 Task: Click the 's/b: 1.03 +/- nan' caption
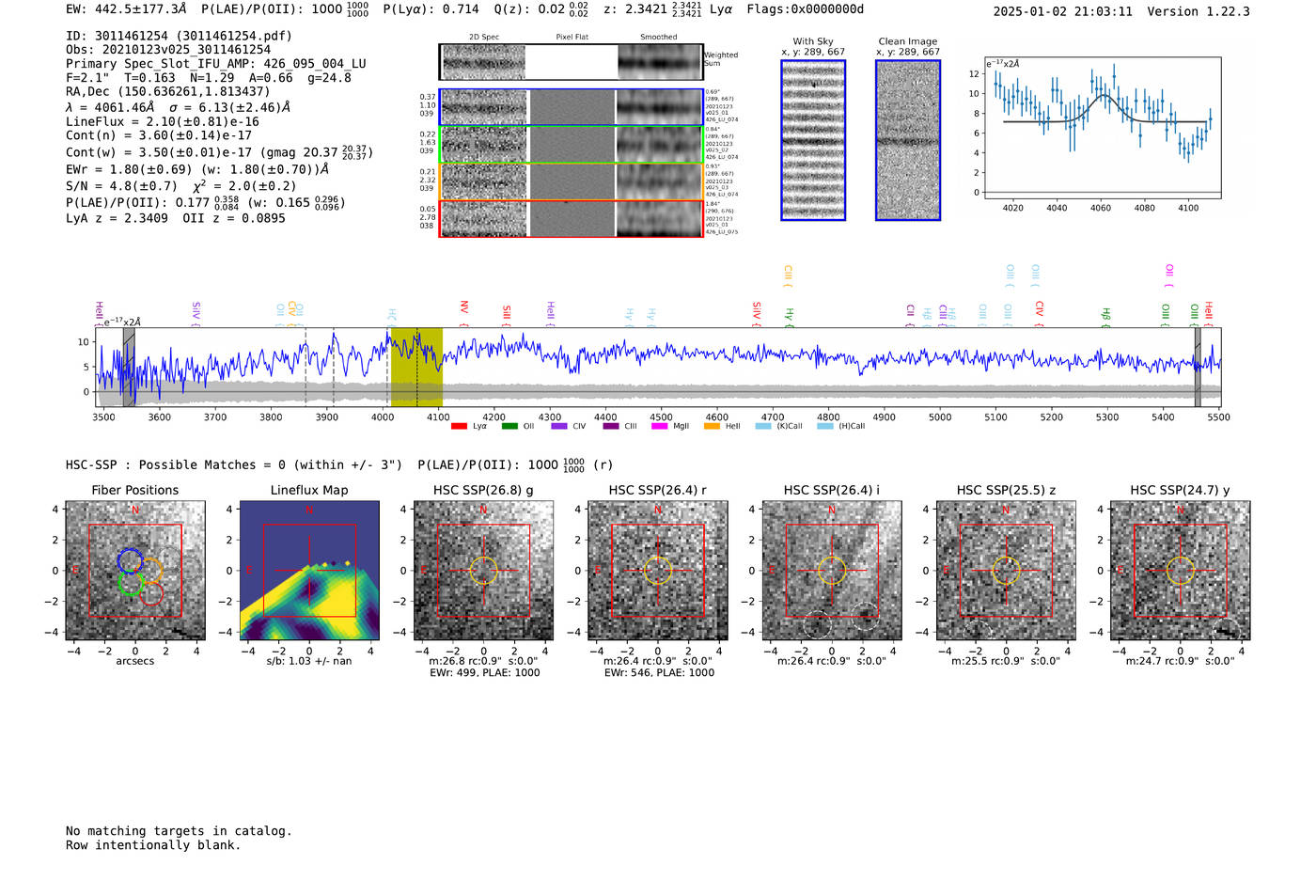(309, 661)
